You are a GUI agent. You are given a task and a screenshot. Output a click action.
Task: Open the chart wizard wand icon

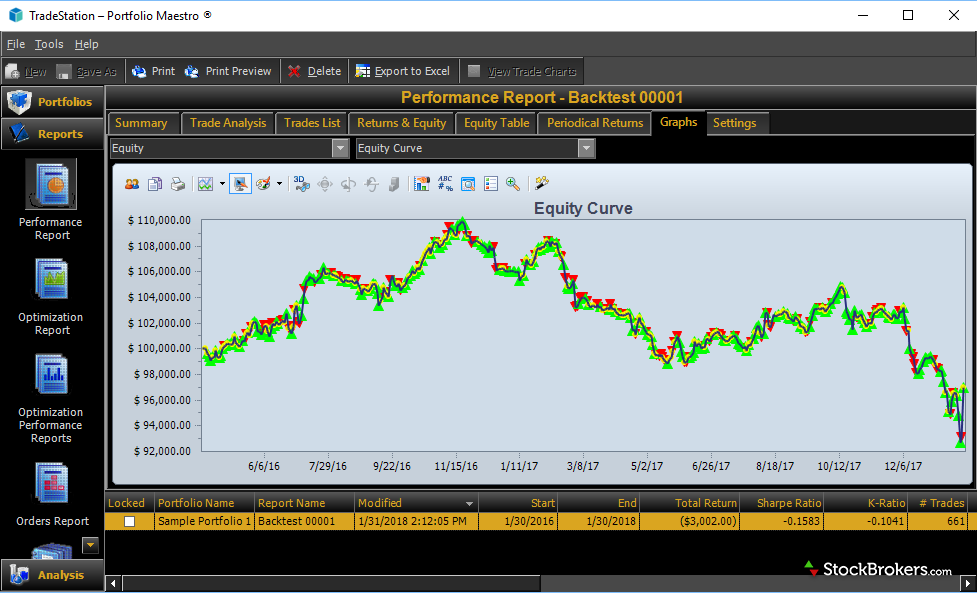pyautogui.click(x=541, y=183)
